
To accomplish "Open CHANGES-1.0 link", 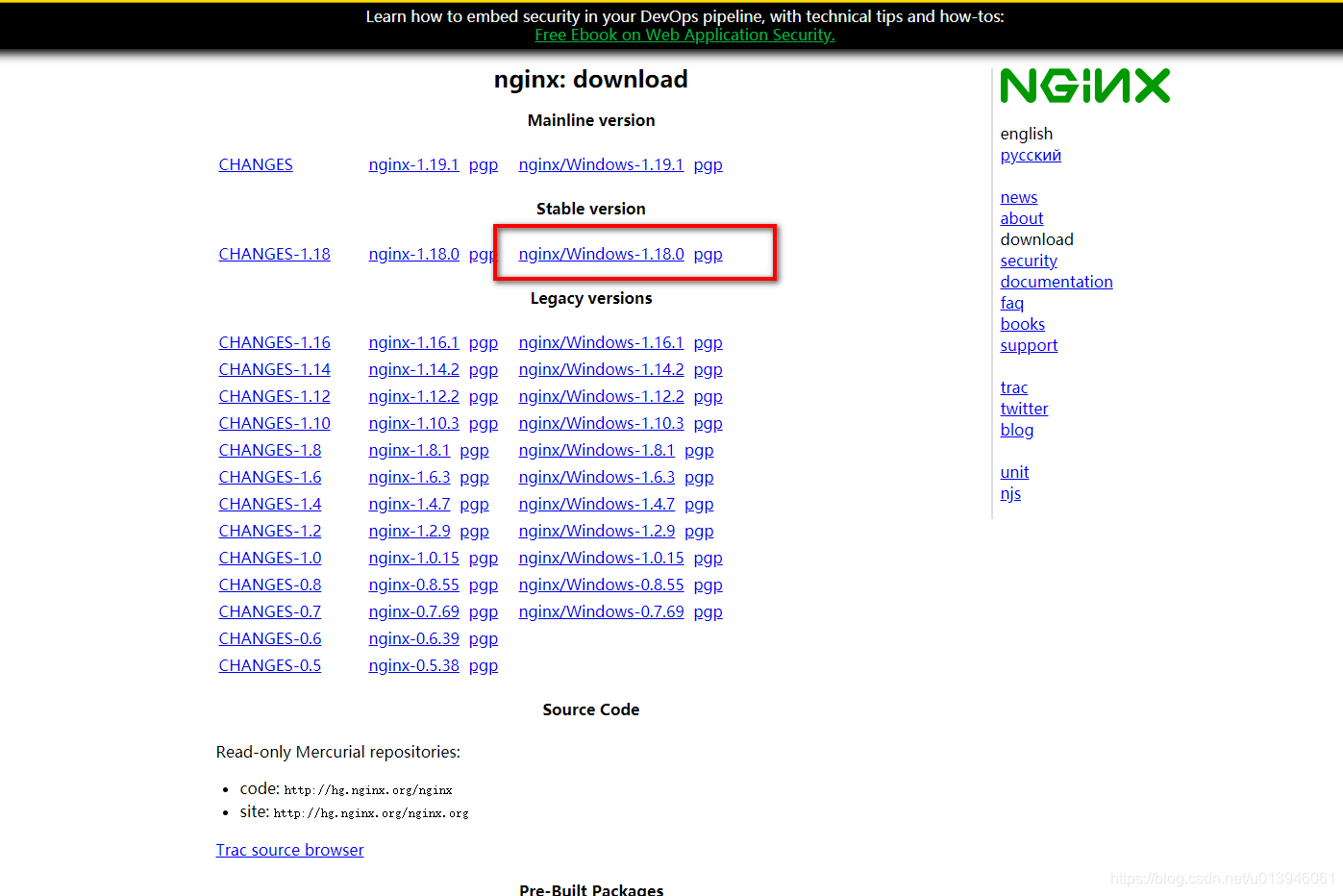I will (x=269, y=558).
